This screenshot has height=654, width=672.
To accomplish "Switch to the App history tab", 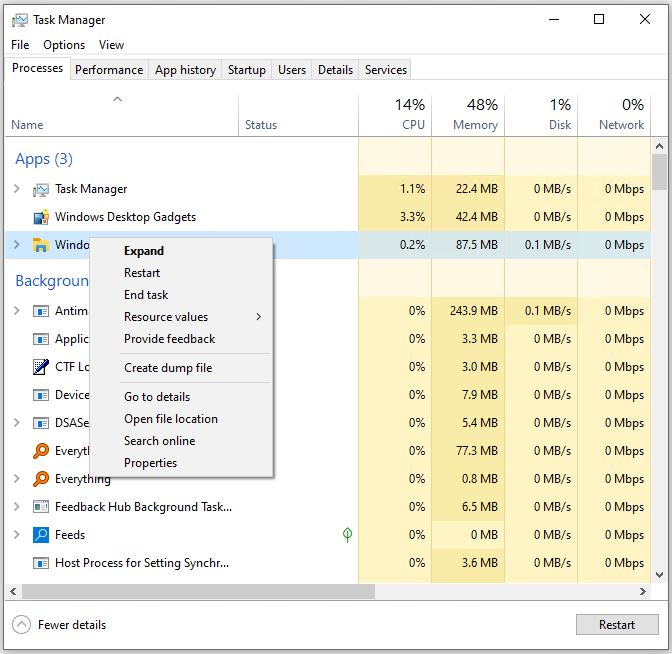I will pos(185,70).
